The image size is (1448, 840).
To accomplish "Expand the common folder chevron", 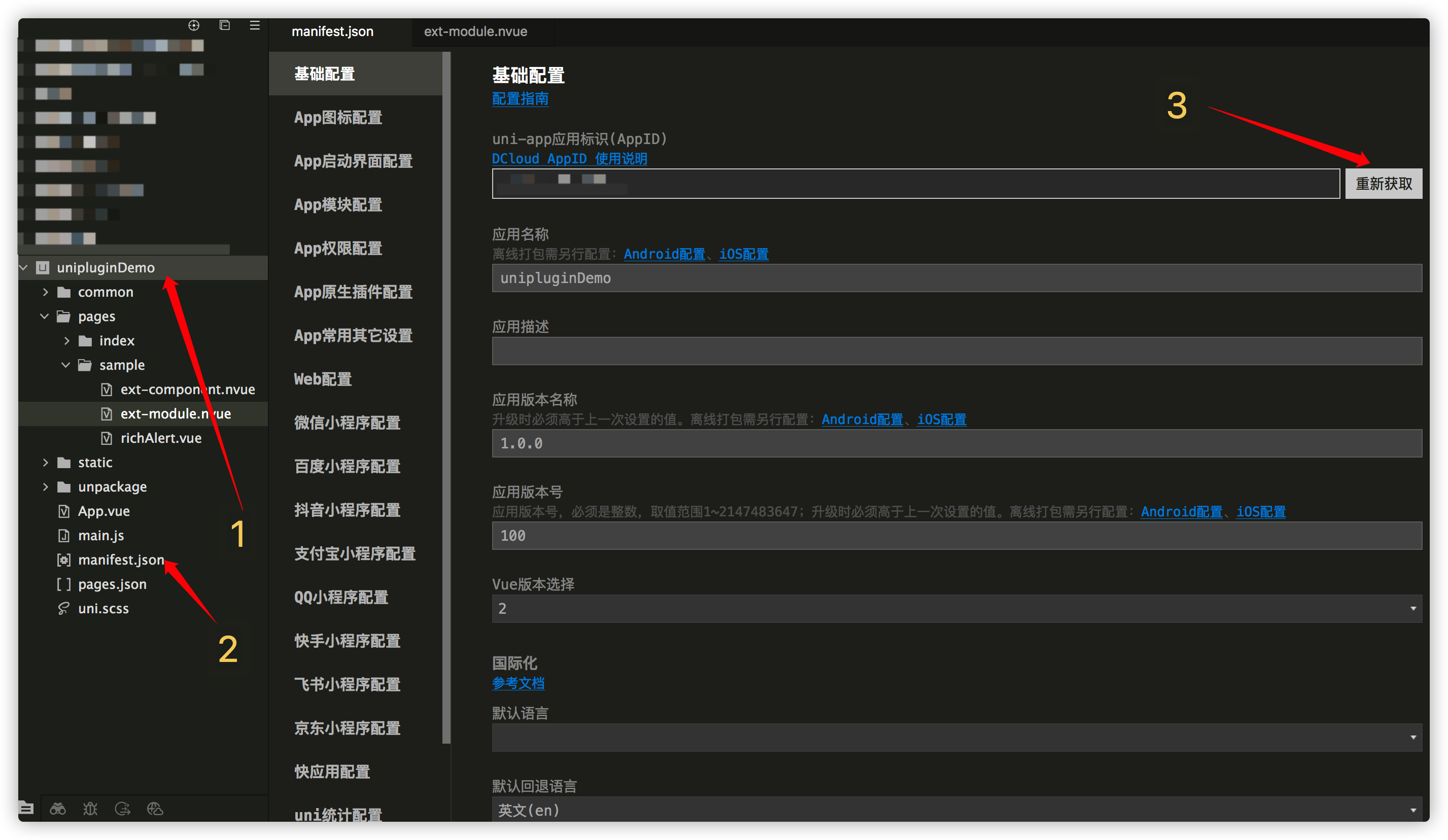I will (45, 292).
